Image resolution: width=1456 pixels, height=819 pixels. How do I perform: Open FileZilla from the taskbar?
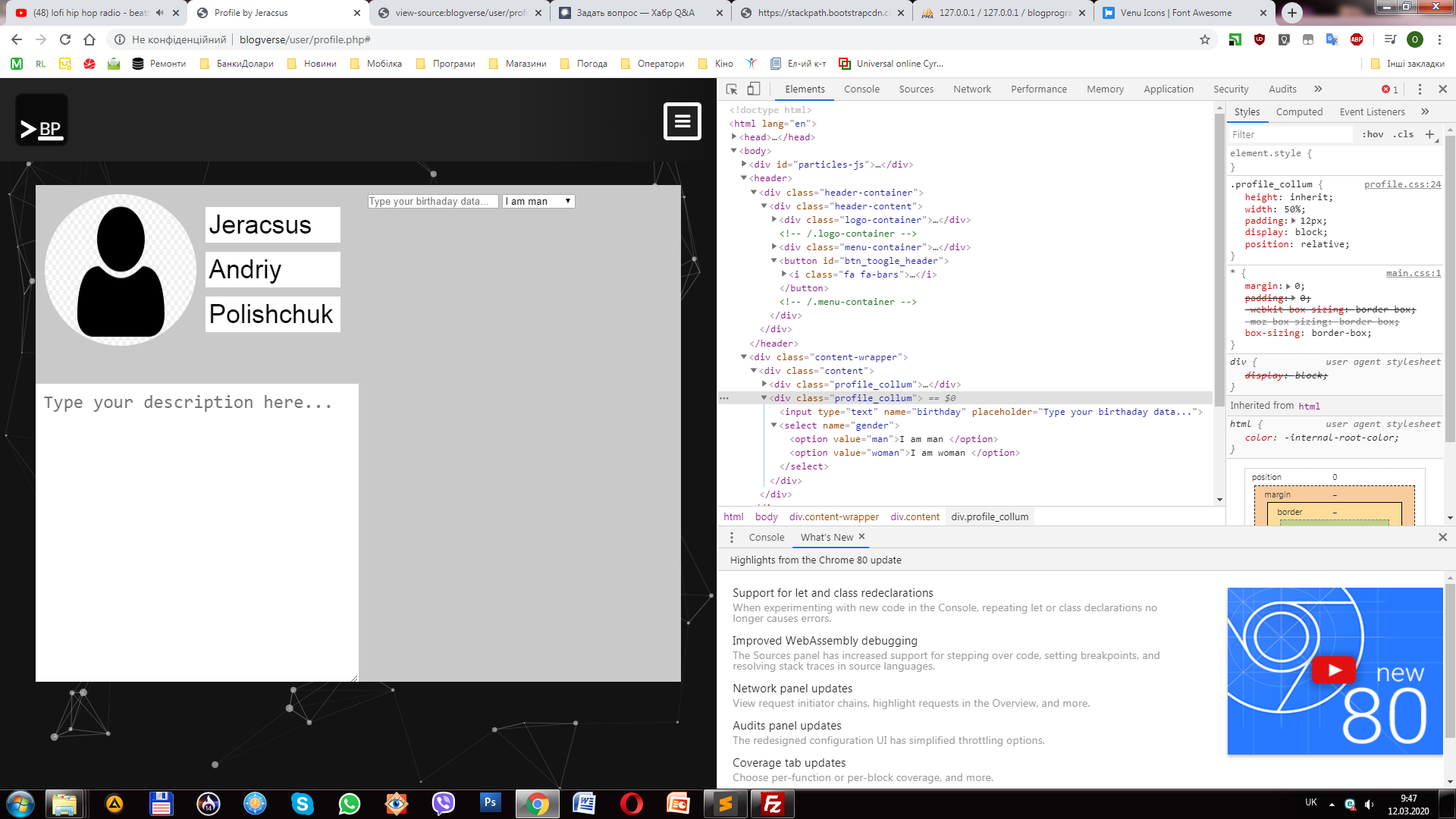(x=772, y=804)
